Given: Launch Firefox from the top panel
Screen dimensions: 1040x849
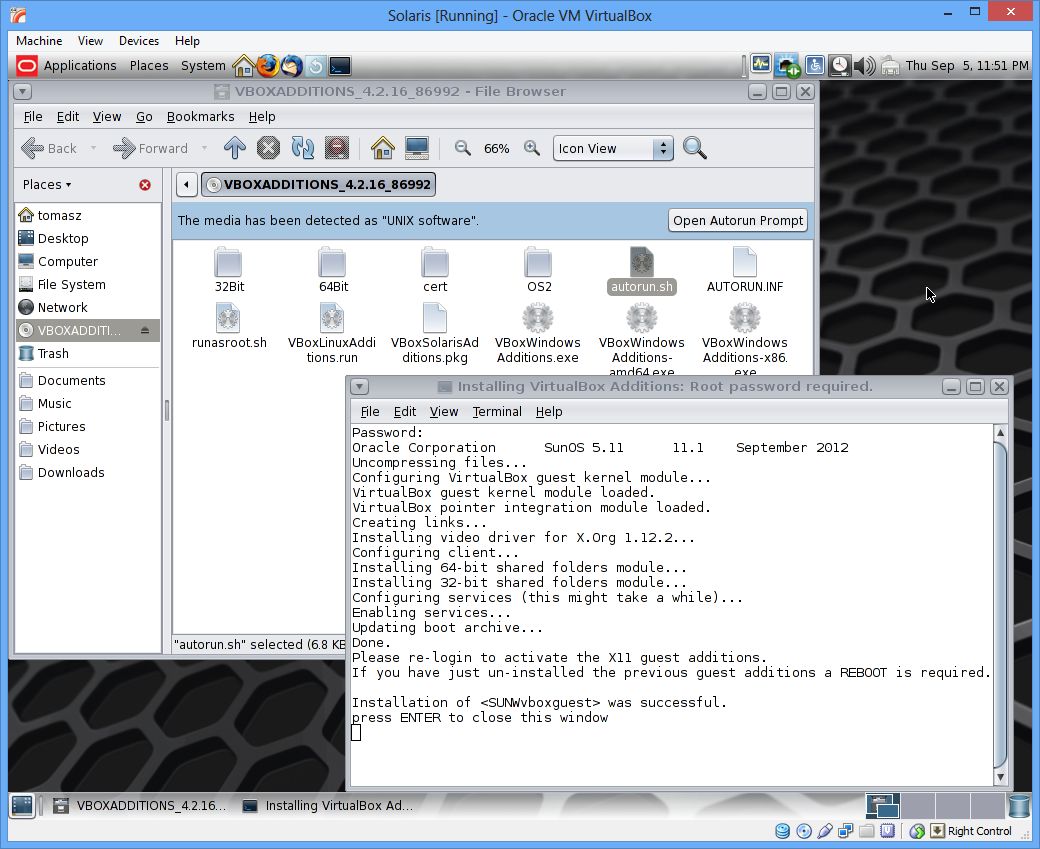Looking at the screenshot, I should (267, 66).
